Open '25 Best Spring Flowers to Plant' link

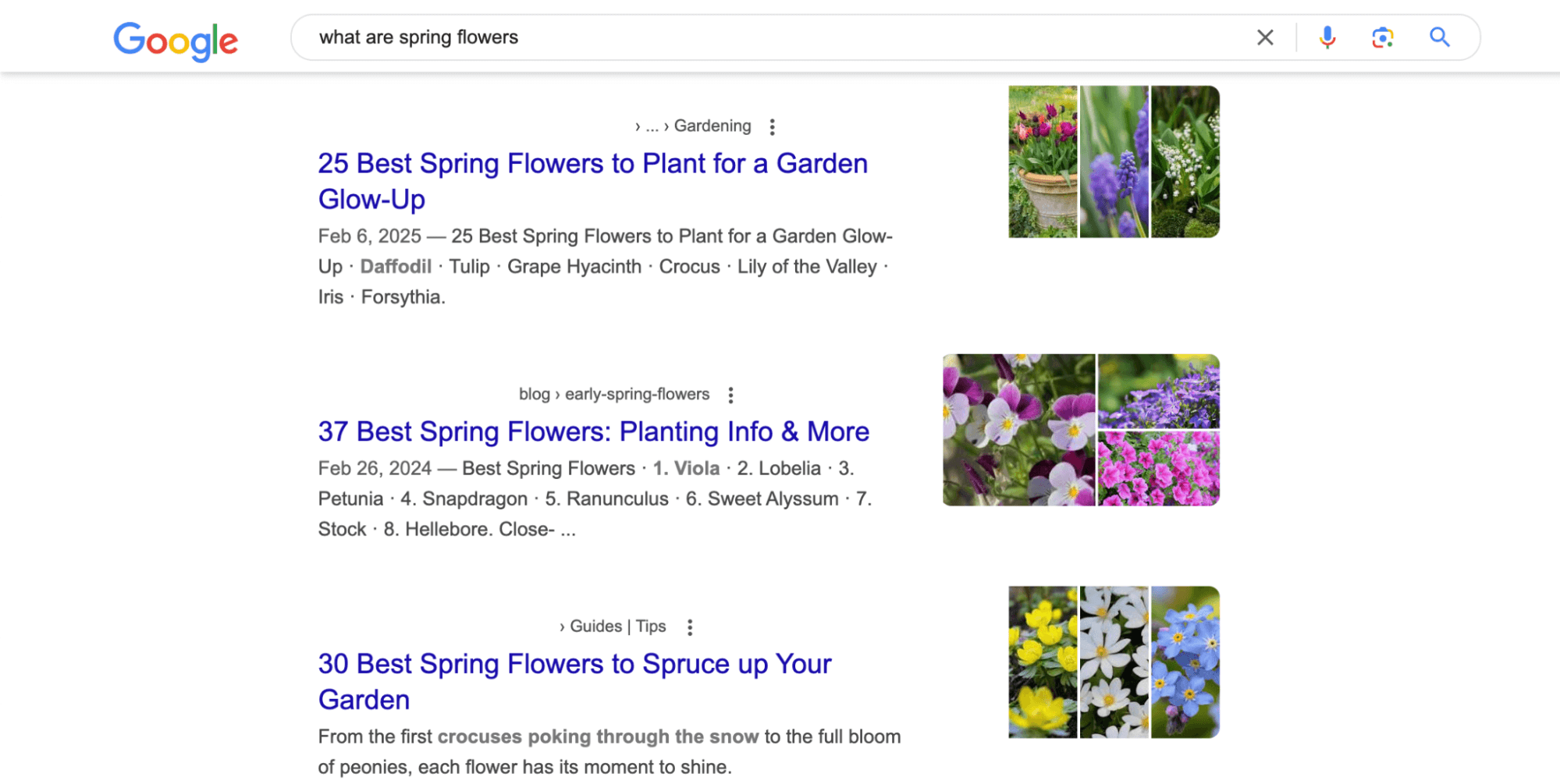tap(593, 181)
